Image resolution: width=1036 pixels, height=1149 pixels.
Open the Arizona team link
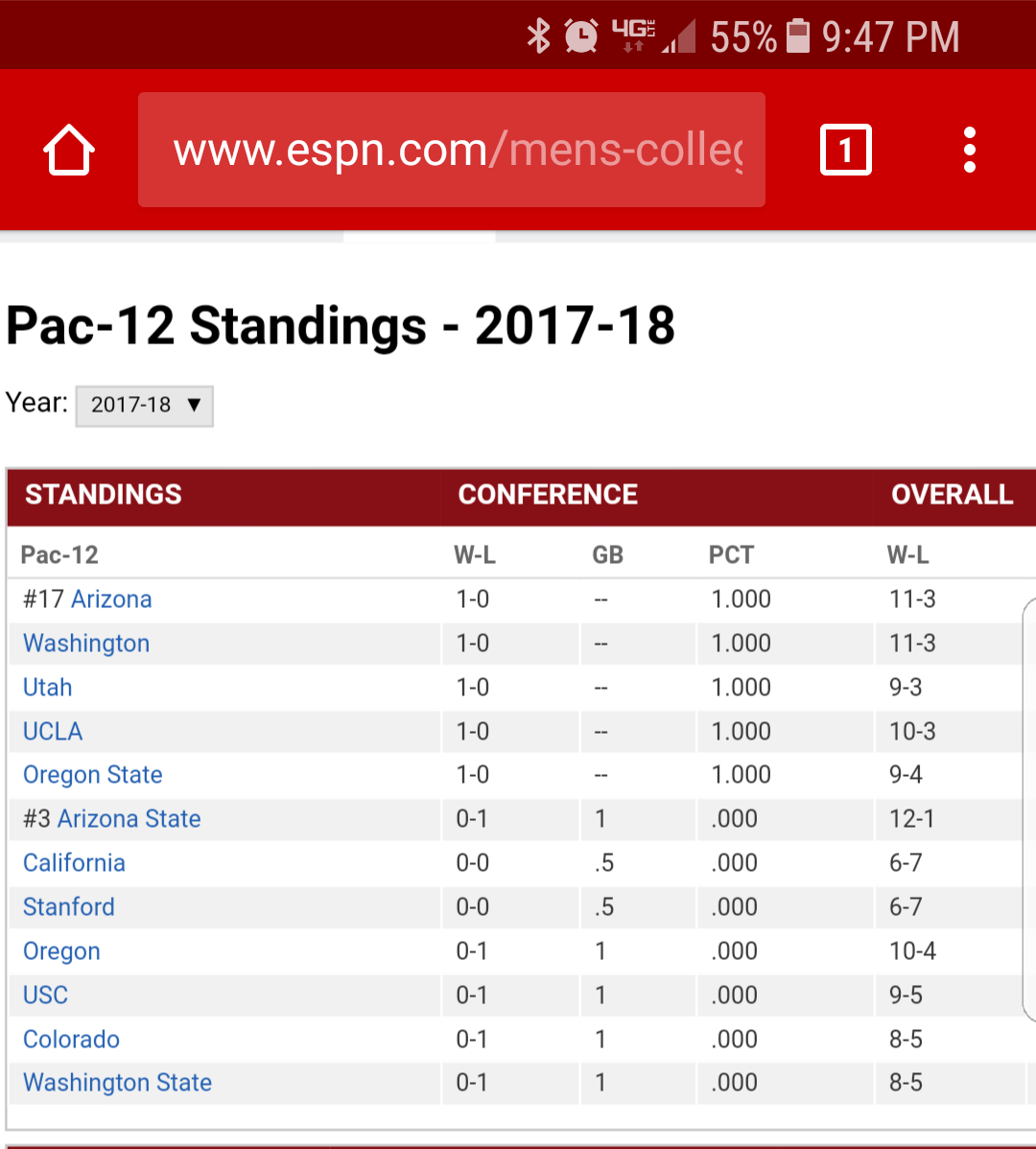pyautogui.click(x=111, y=599)
